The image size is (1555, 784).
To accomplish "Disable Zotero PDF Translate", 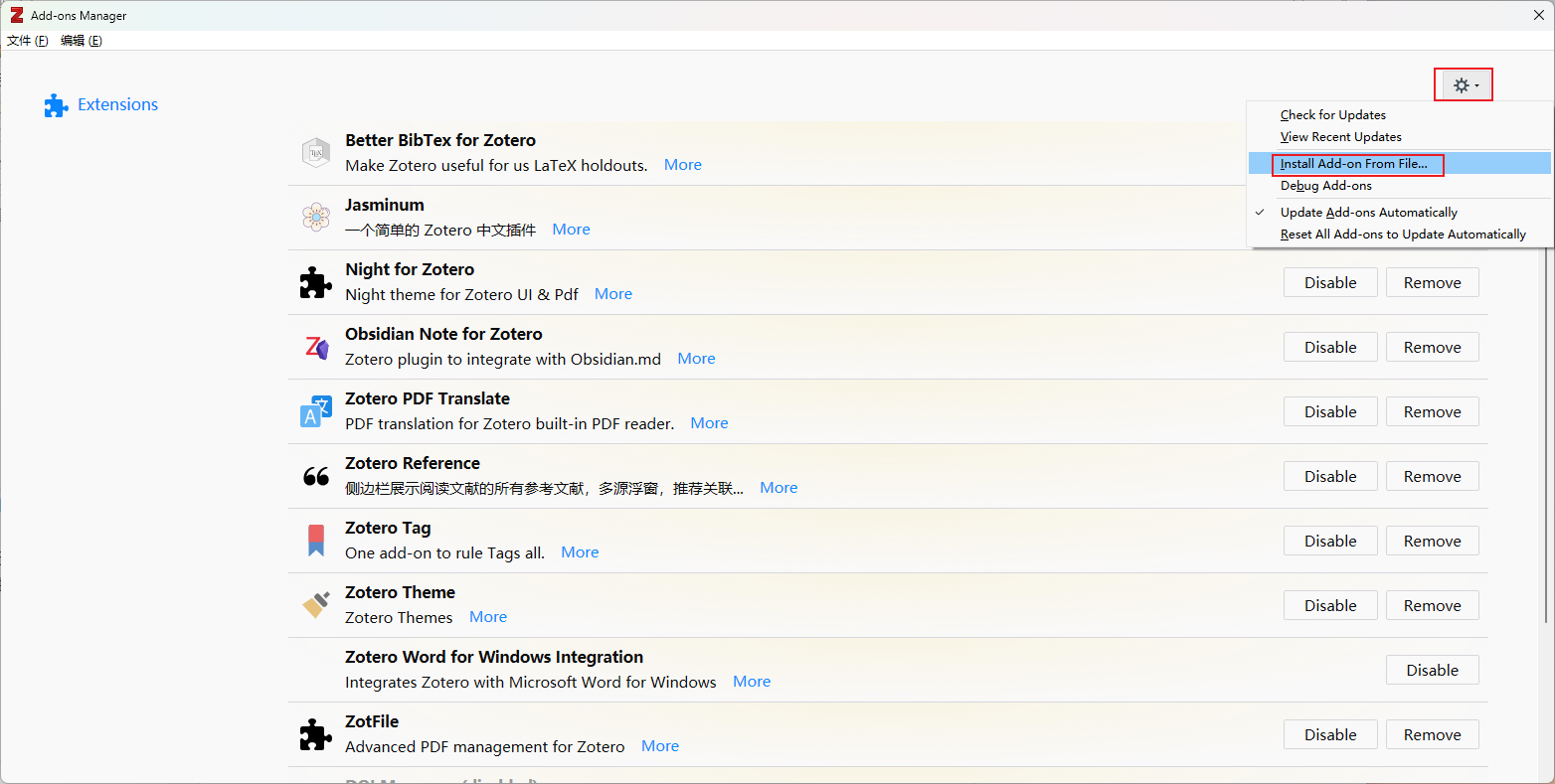I will pos(1330,411).
